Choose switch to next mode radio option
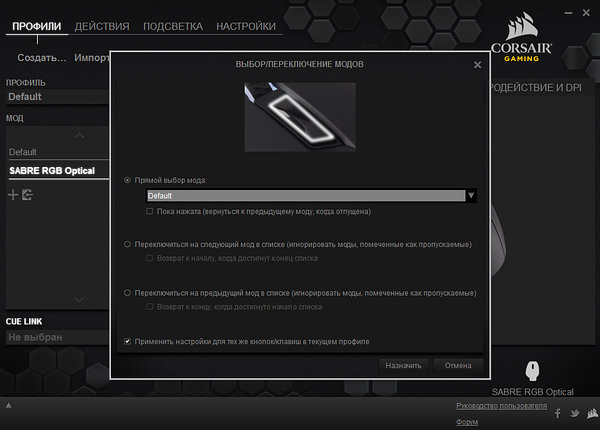 click(127, 244)
